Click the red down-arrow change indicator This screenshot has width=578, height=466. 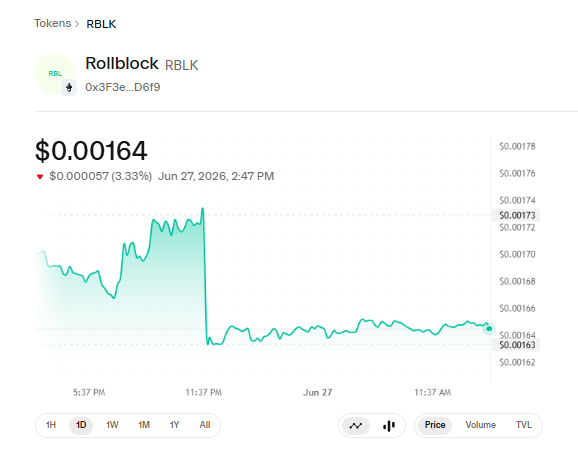coord(40,177)
